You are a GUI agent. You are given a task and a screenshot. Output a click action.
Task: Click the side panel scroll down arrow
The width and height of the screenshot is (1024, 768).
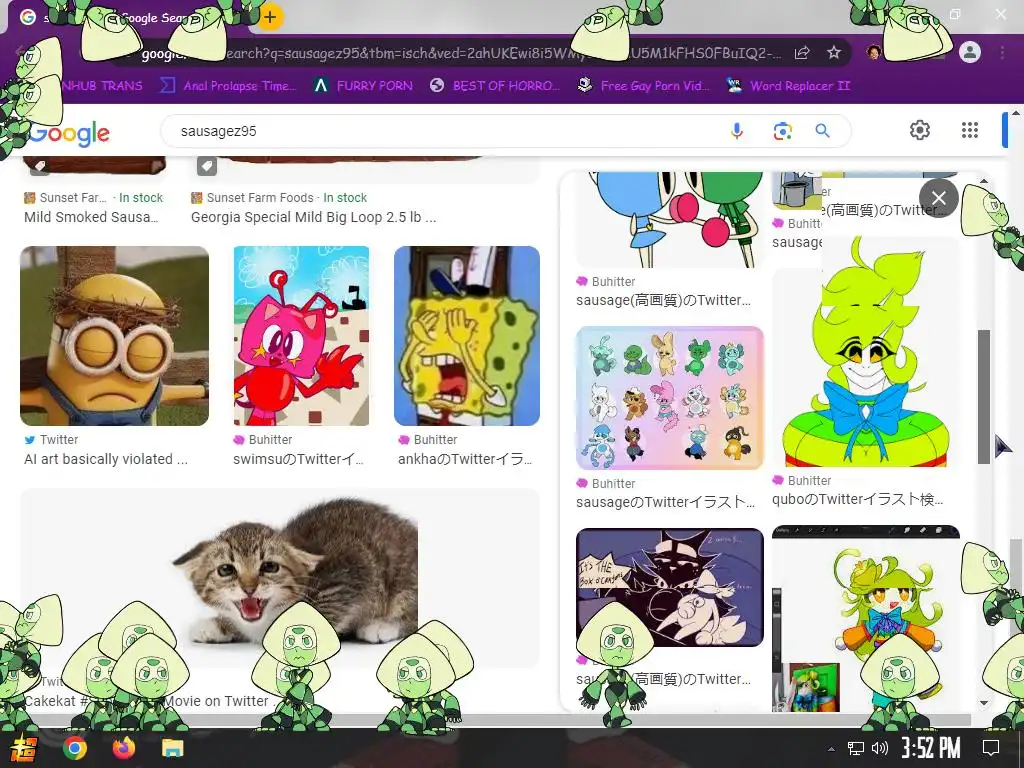(x=984, y=703)
